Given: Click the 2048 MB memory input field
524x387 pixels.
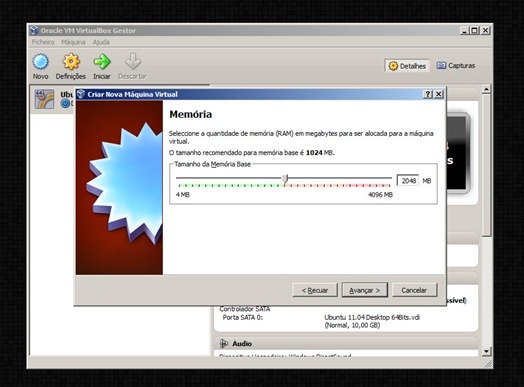Looking at the screenshot, I should tap(408, 181).
